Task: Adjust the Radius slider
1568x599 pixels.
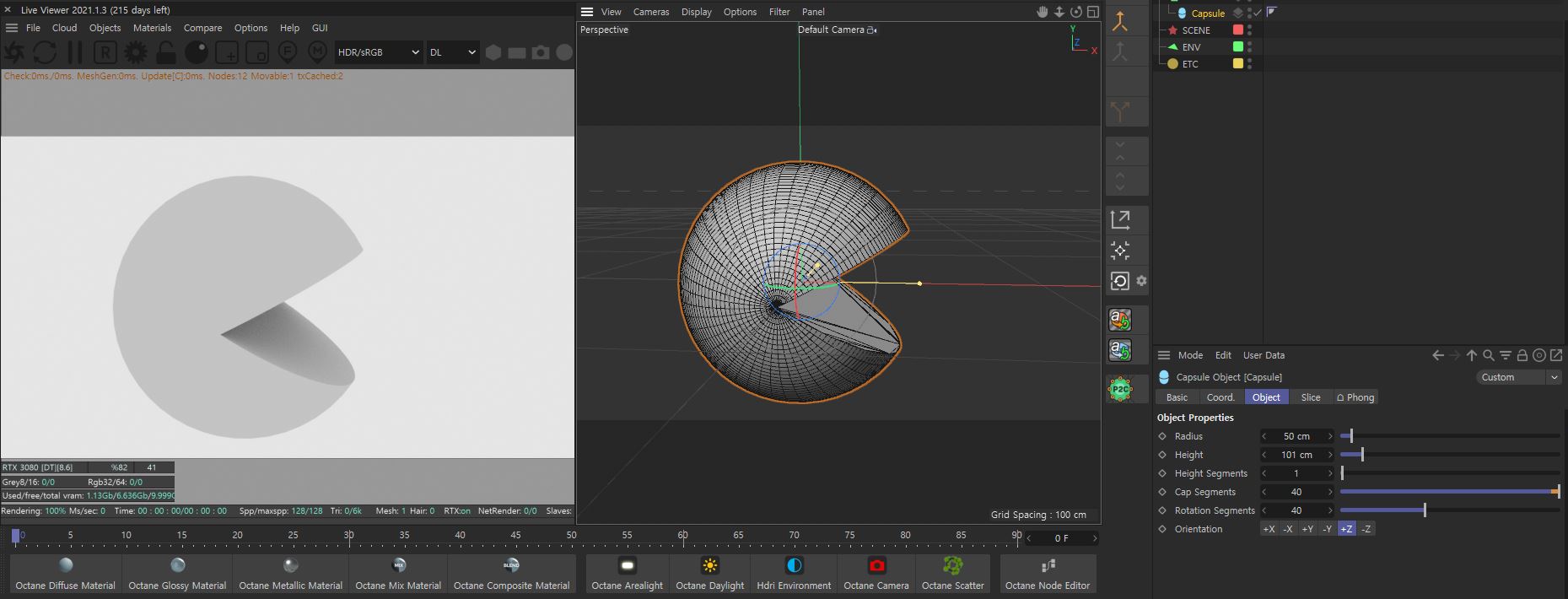Action: pyautogui.click(x=1450, y=436)
